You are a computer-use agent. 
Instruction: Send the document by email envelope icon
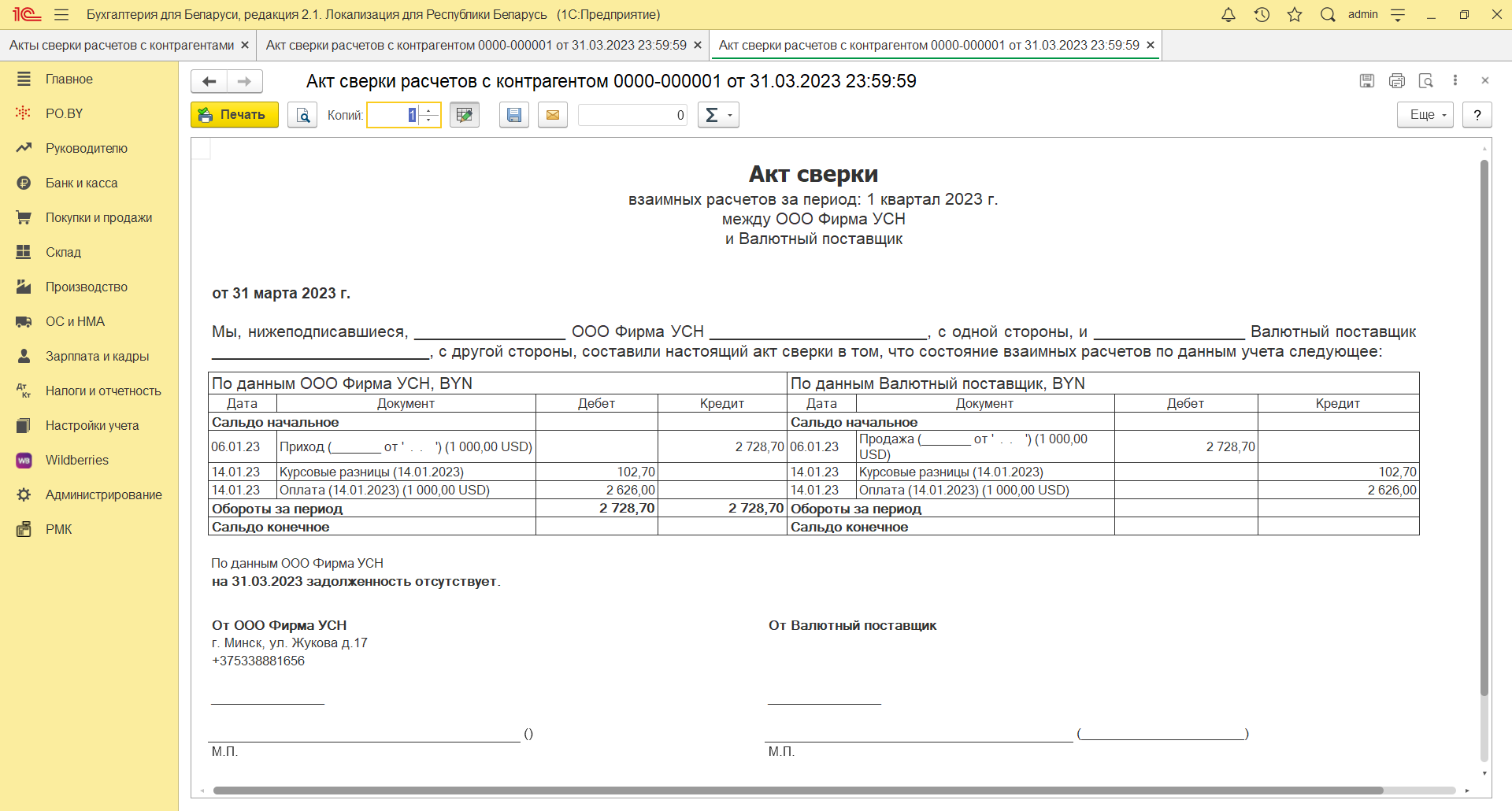[553, 115]
